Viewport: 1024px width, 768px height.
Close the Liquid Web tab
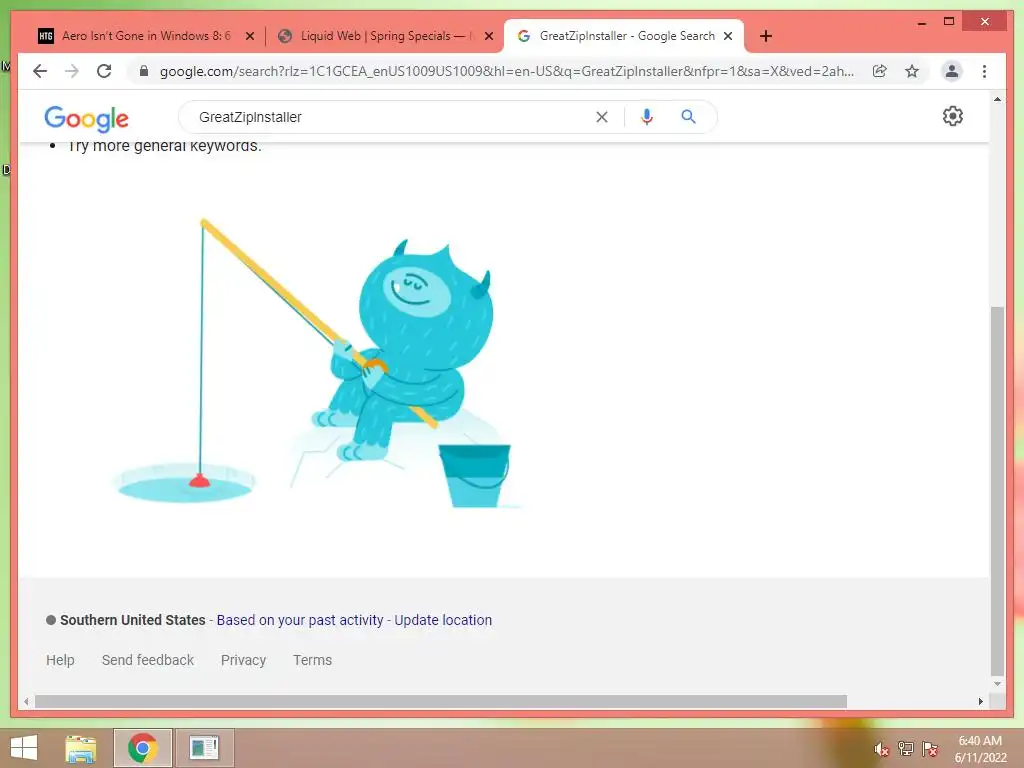pos(488,36)
